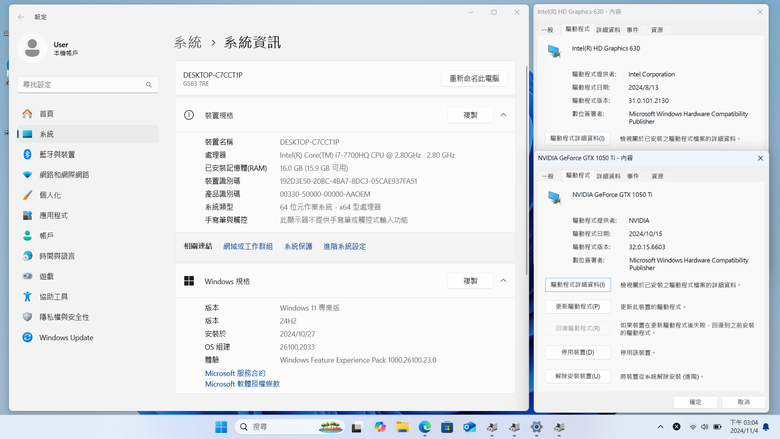Open 遊戲 gaming settings
Screen dimensions: 780x439
[88, 276]
